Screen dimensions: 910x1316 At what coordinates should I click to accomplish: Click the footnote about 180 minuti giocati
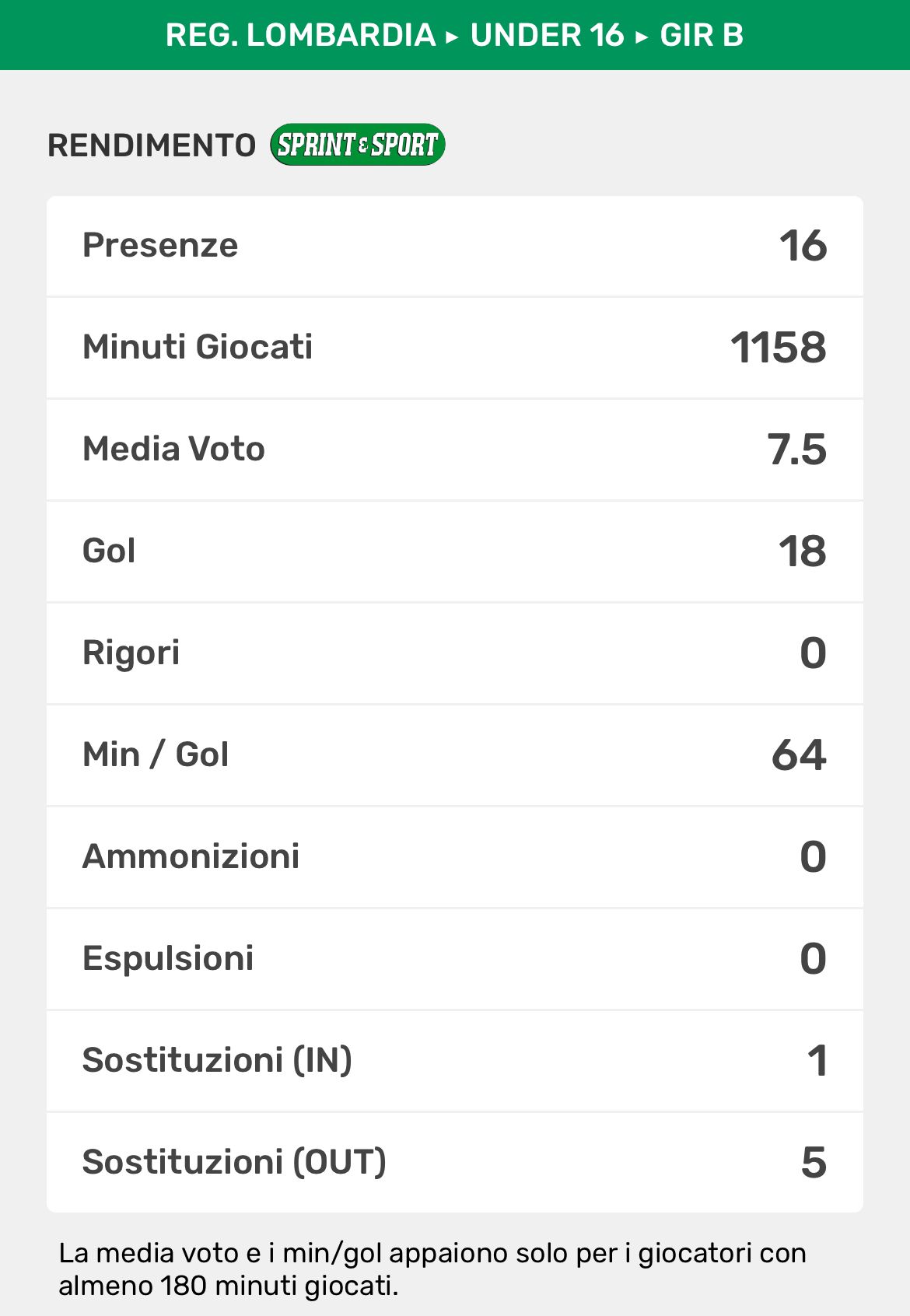click(432, 1269)
